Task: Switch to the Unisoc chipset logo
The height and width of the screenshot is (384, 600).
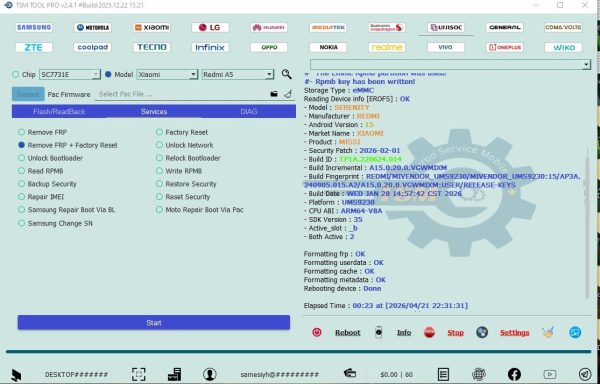Action: pyautogui.click(x=446, y=28)
